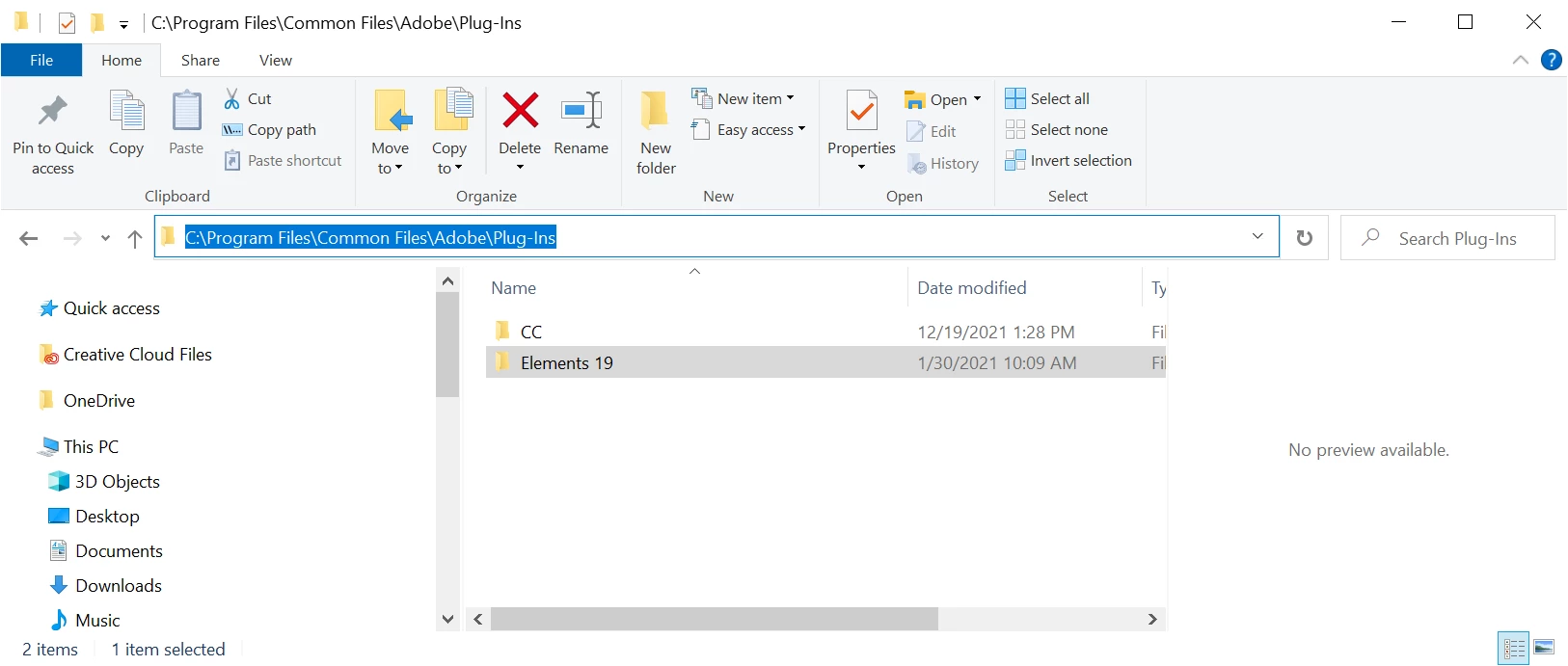This screenshot has width=1568, height=666.
Task: Open the File menu
Action: click(x=41, y=60)
